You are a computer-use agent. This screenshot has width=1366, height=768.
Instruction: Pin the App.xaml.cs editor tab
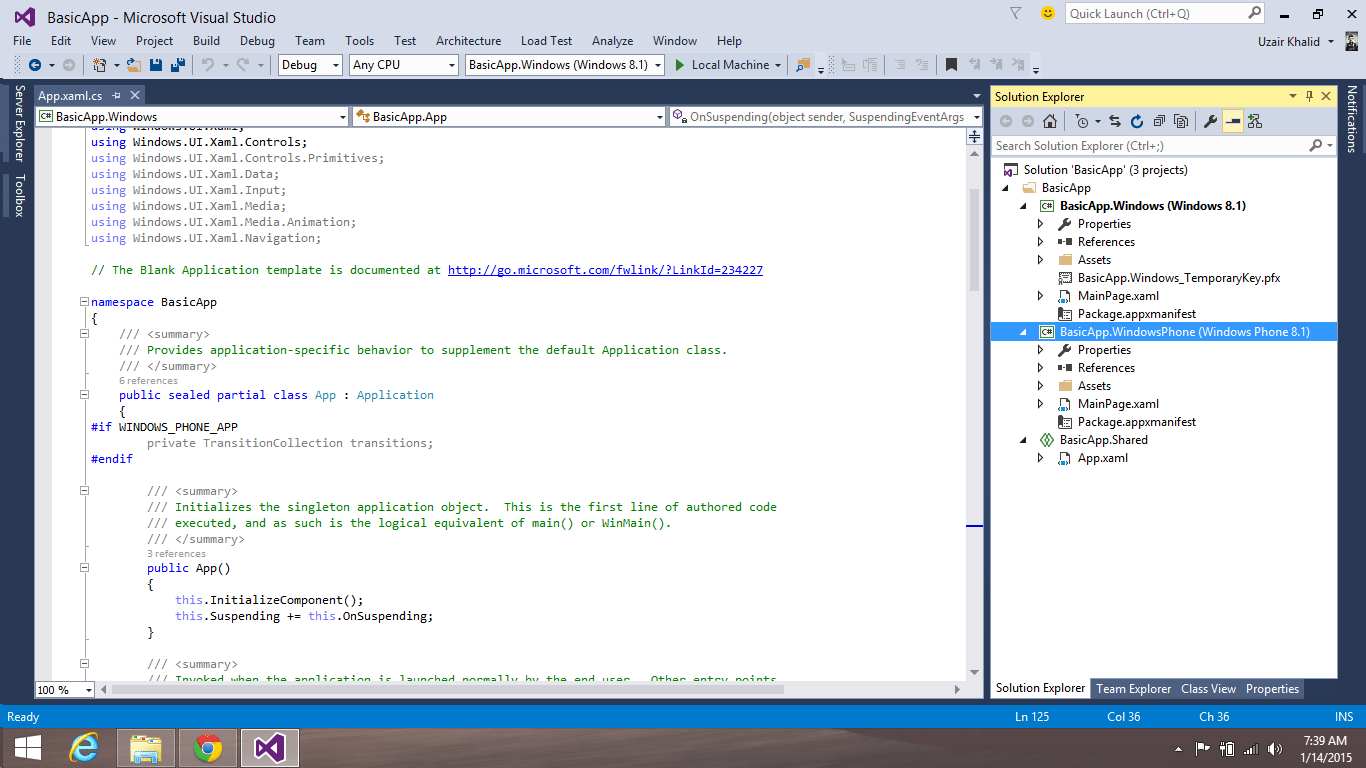click(116, 96)
